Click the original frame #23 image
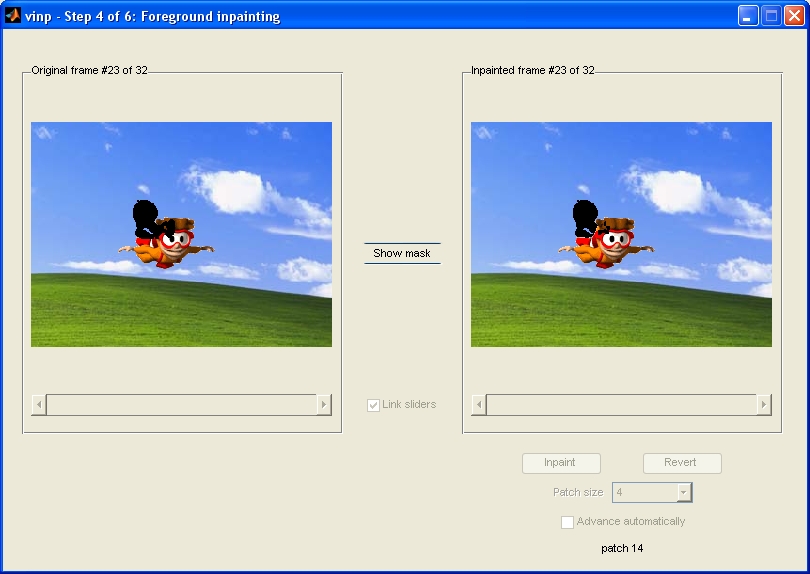The width and height of the screenshot is (810, 574). [x=181, y=234]
